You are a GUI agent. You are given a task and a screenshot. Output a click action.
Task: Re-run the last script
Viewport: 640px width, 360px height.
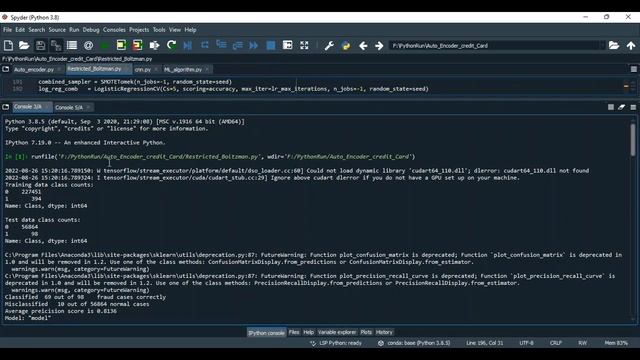(171, 45)
